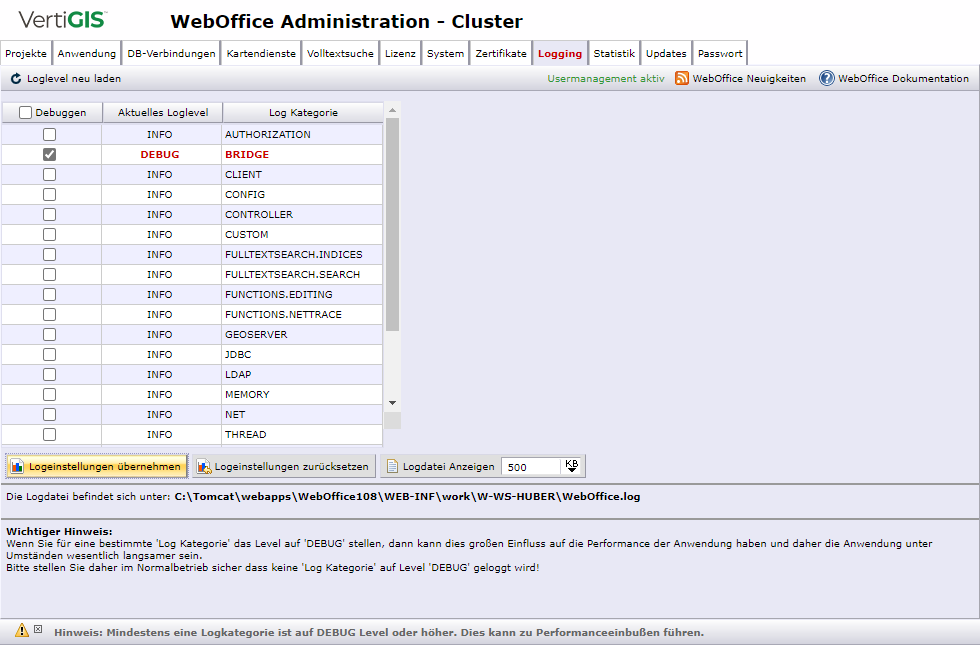This screenshot has width=980, height=645.
Task: Click the log table scrollbar thumb
Action: click(x=392, y=224)
